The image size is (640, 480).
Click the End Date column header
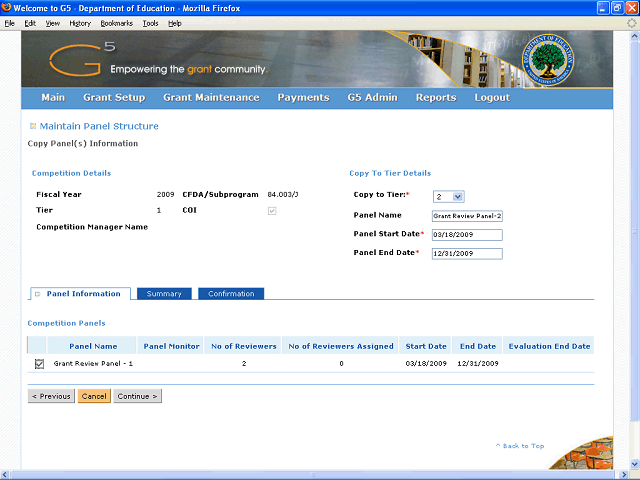click(x=478, y=346)
